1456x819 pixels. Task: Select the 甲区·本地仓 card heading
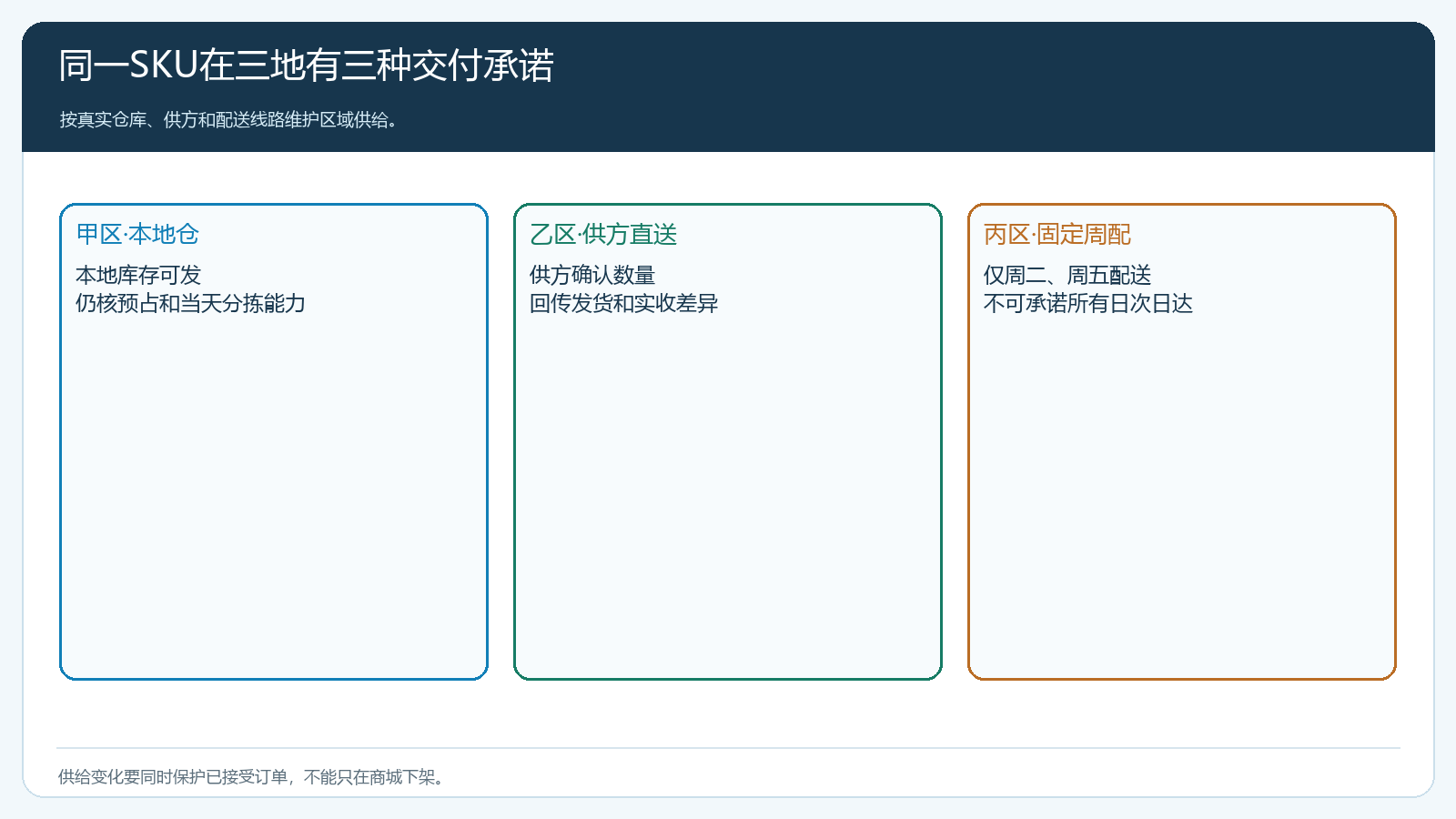(137, 235)
